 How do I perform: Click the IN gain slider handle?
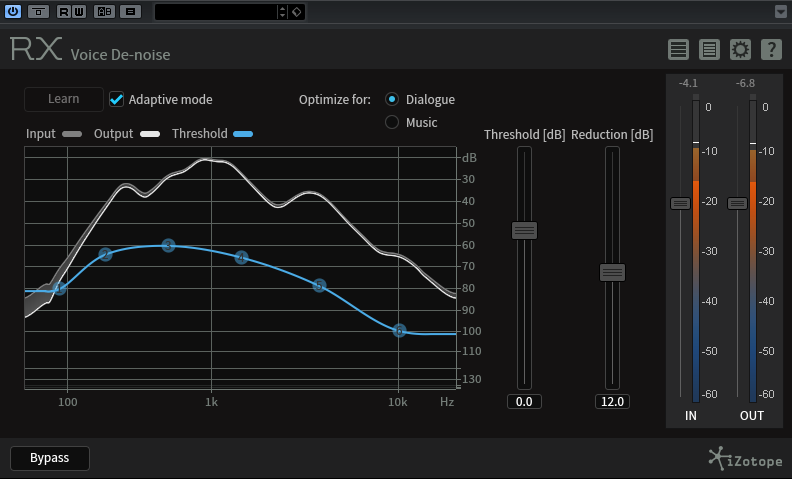click(680, 204)
